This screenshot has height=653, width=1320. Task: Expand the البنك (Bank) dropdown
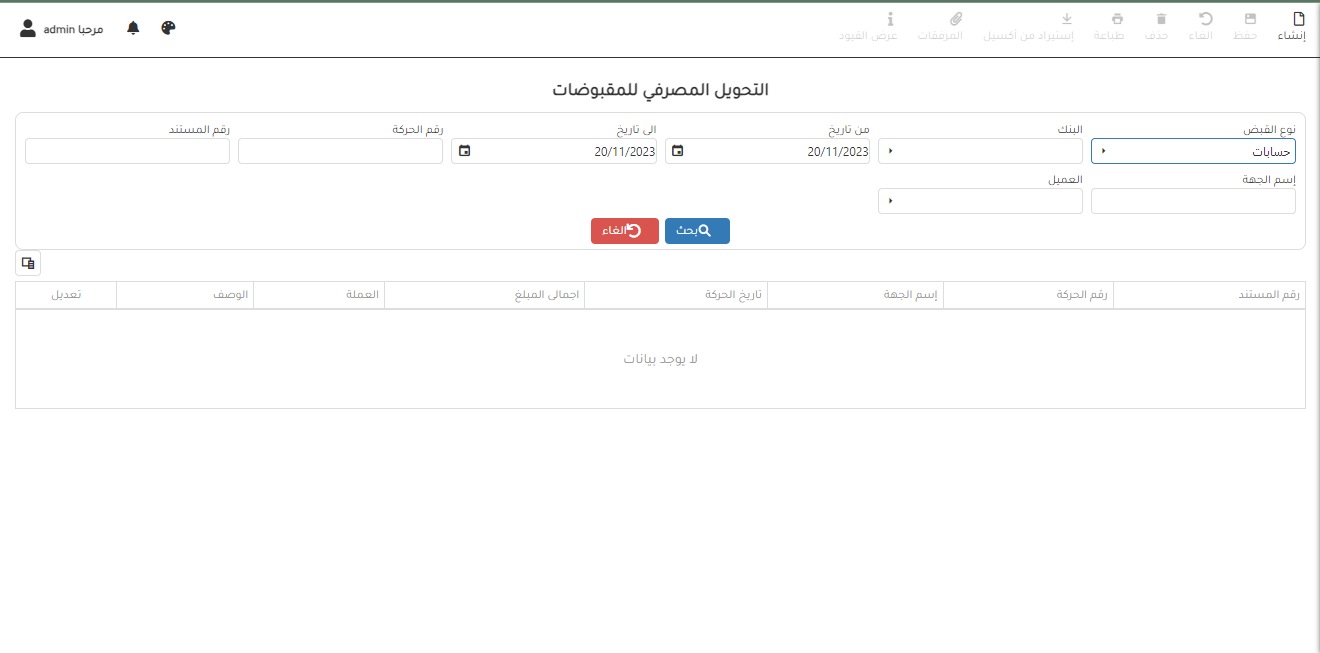coord(979,151)
